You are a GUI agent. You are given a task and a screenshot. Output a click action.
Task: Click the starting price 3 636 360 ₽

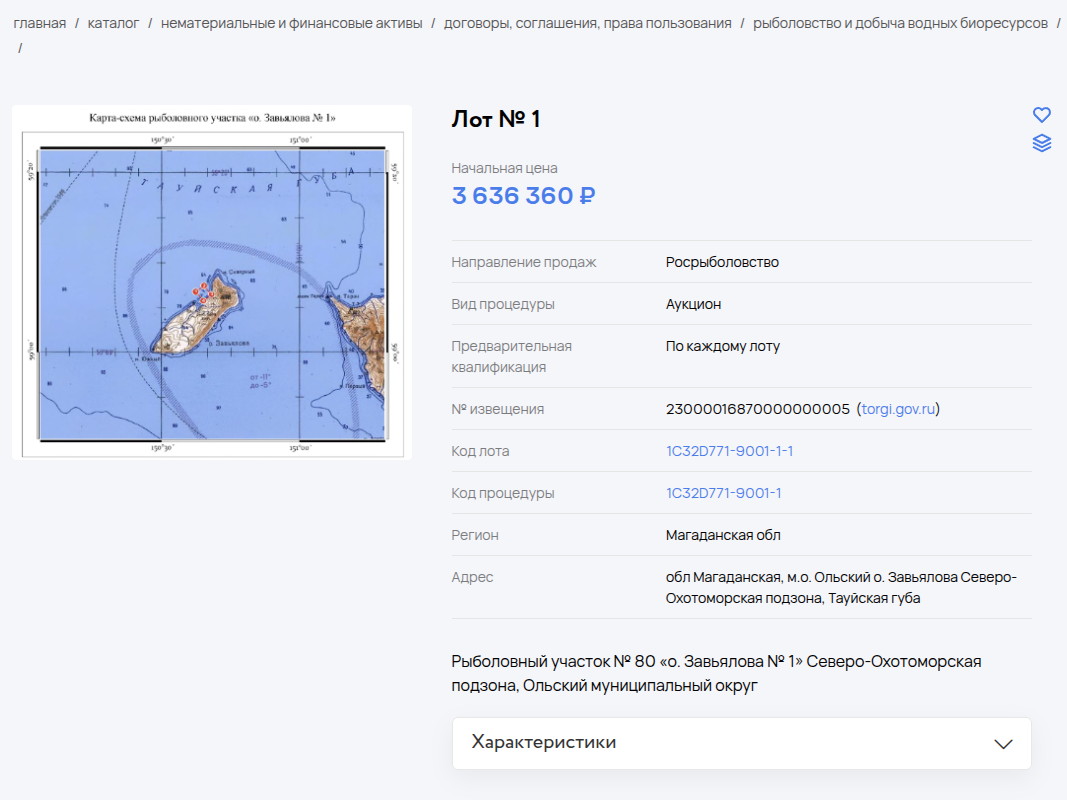click(x=523, y=195)
